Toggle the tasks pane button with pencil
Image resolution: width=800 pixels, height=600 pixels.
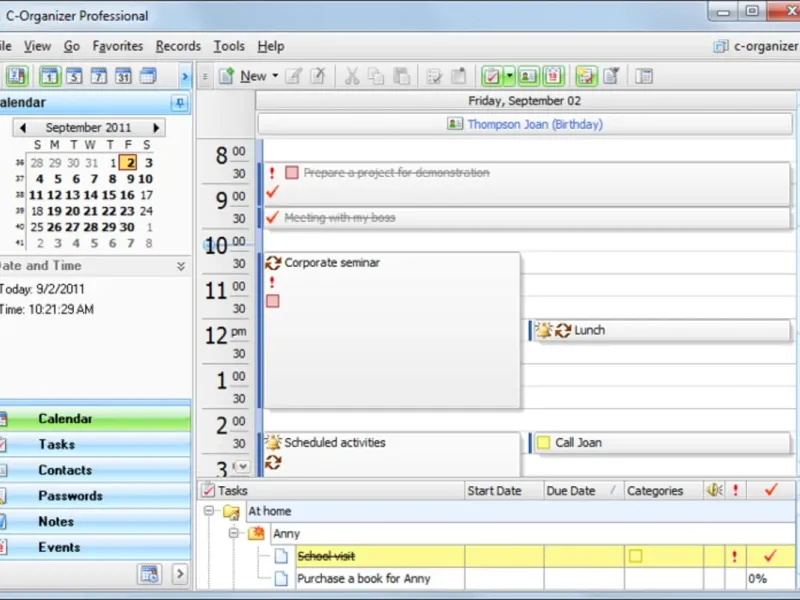pyautogui.click(x=586, y=76)
